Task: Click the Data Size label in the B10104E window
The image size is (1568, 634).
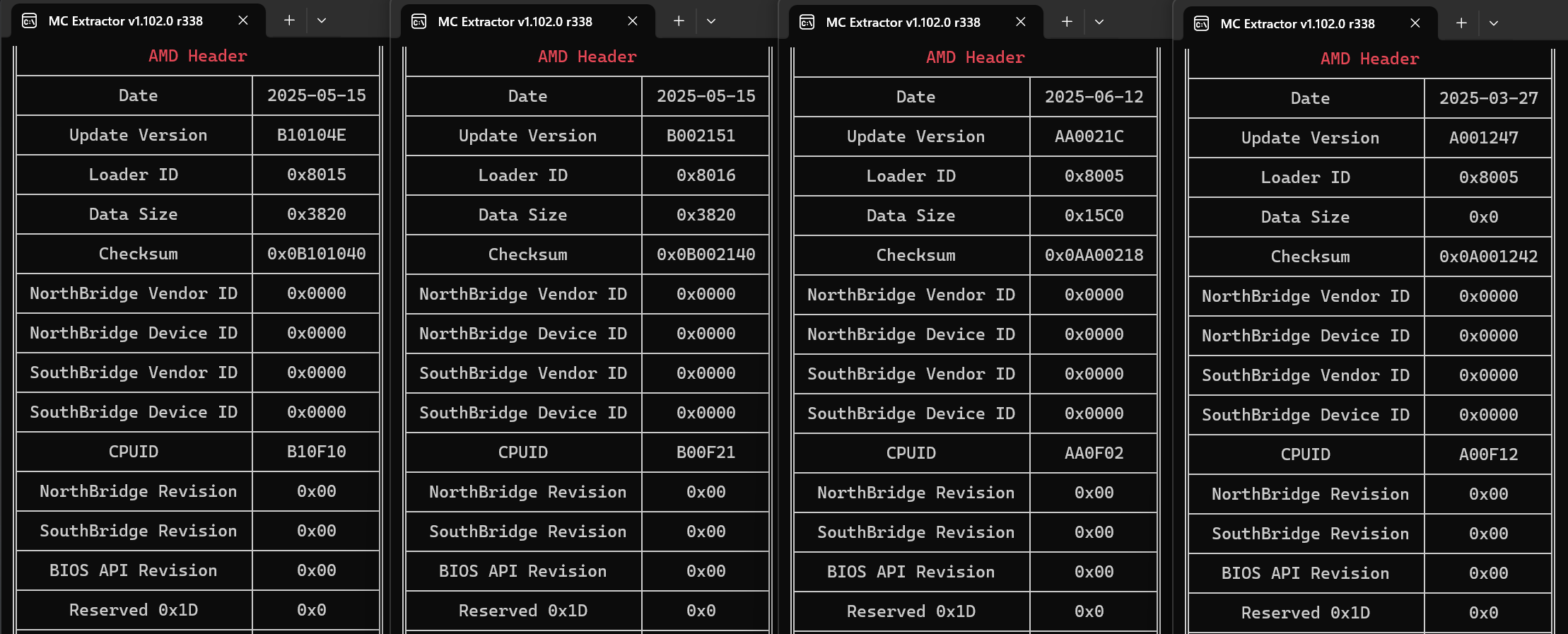Action: tap(134, 214)
